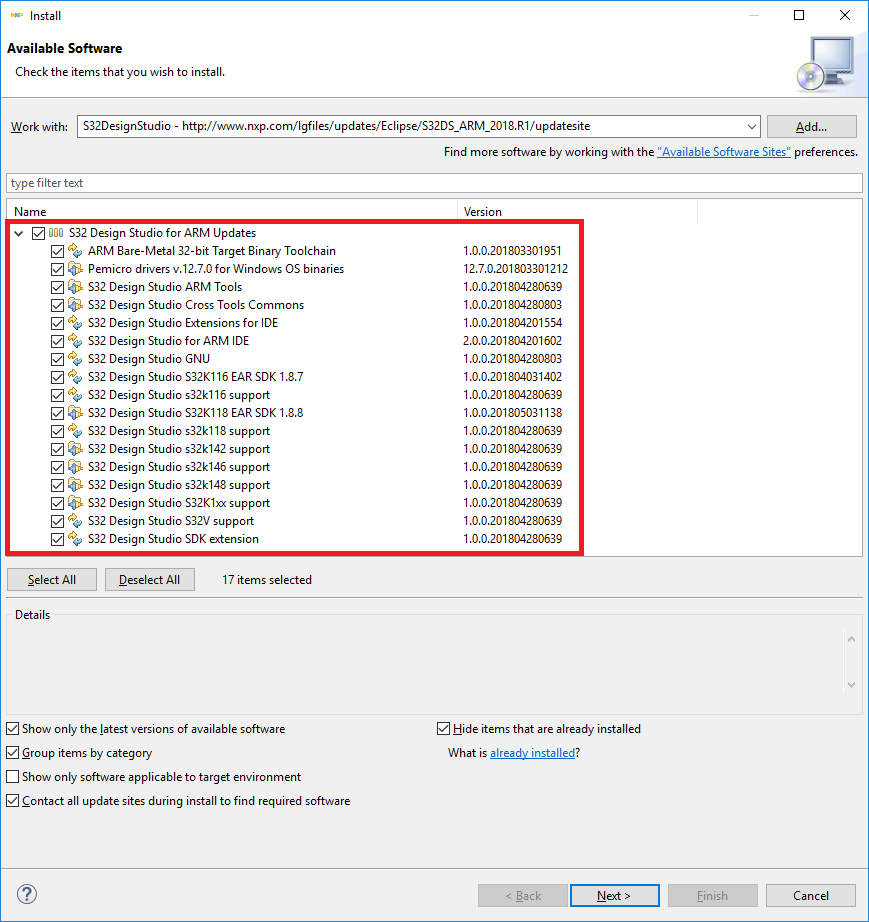
Task: Click the feature icon for S32 Design Studio Extensions for IDE
Action: [75, 323]
